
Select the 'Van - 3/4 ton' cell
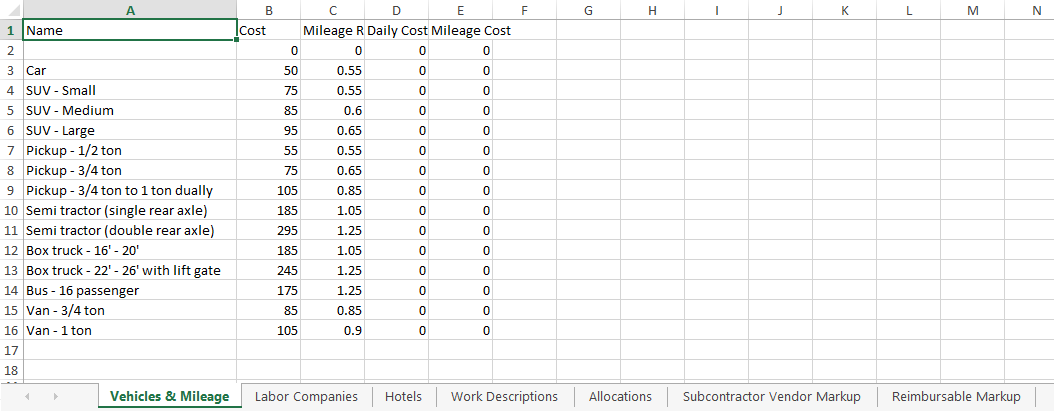click(130, 311)
